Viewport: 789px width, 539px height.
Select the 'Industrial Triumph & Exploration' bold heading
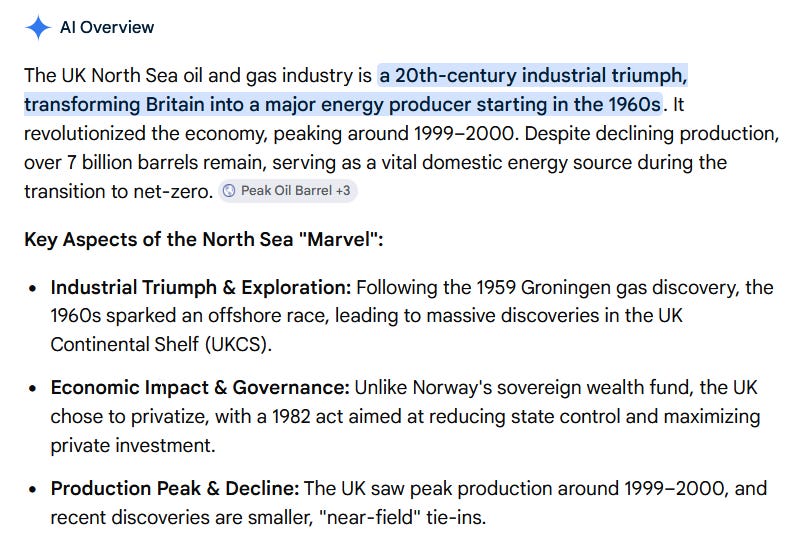tap(201, 288)
